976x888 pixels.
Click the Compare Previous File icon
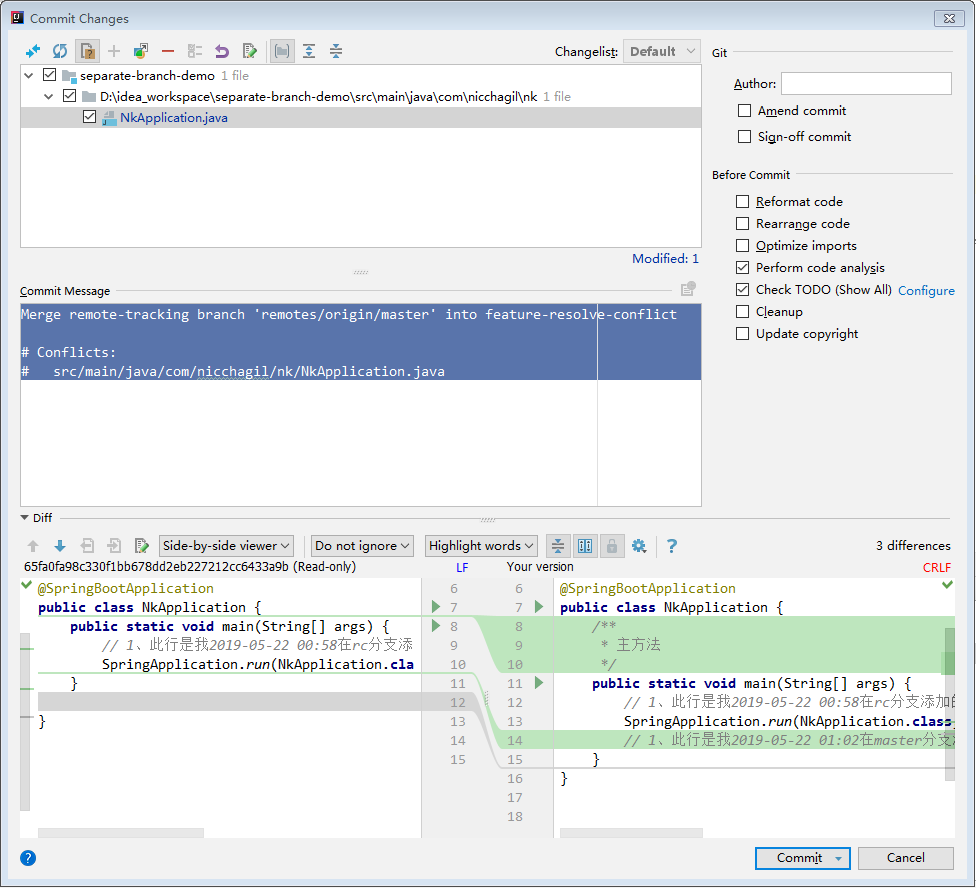87,546
